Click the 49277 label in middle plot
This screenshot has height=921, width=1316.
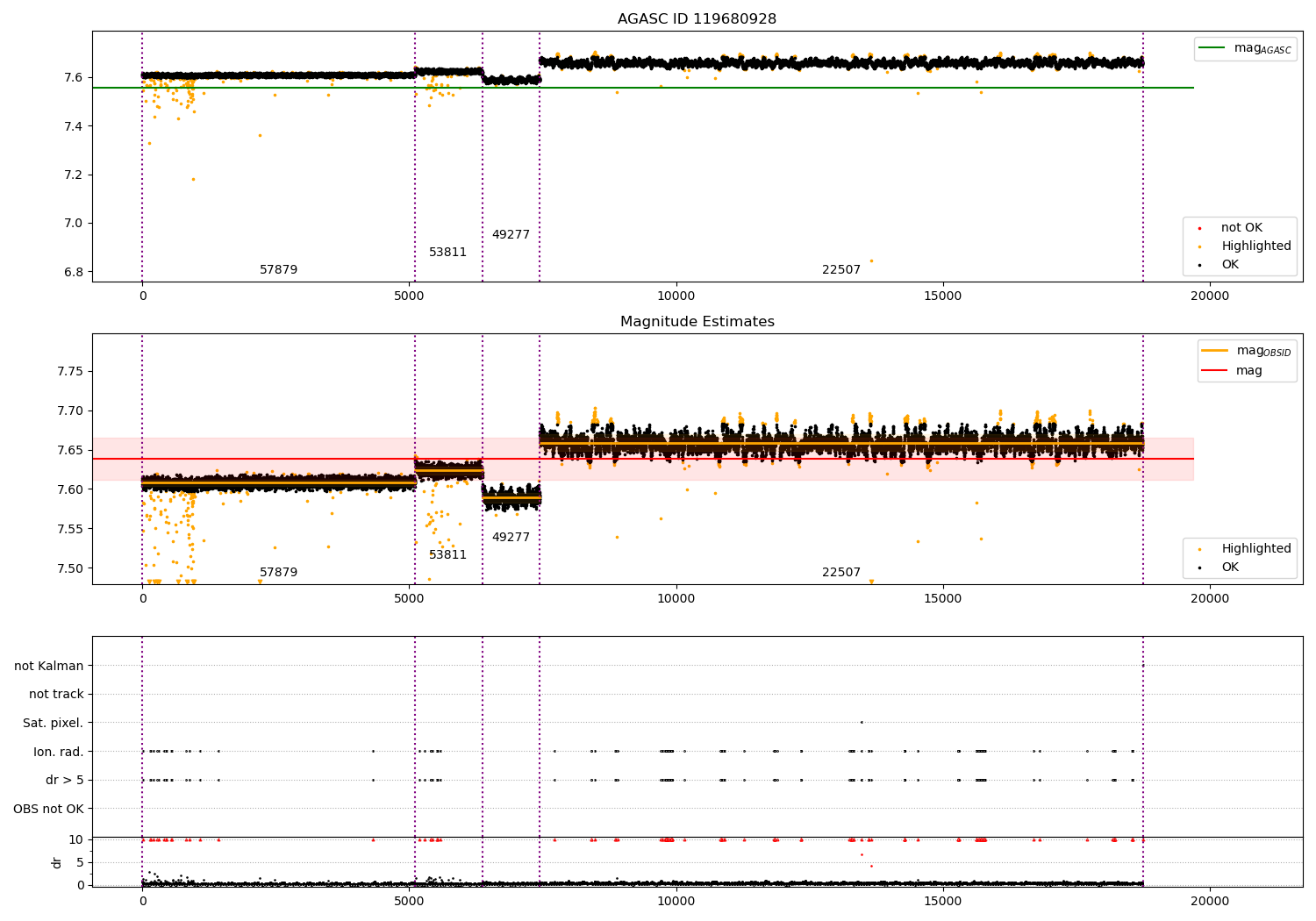coord(511,538)
